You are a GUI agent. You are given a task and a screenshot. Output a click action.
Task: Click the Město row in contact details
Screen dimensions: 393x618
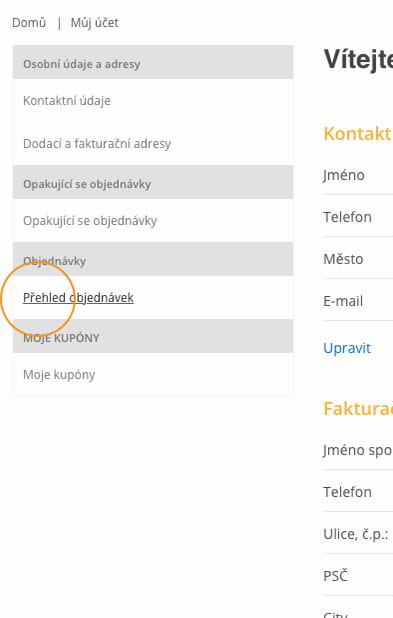358,259
